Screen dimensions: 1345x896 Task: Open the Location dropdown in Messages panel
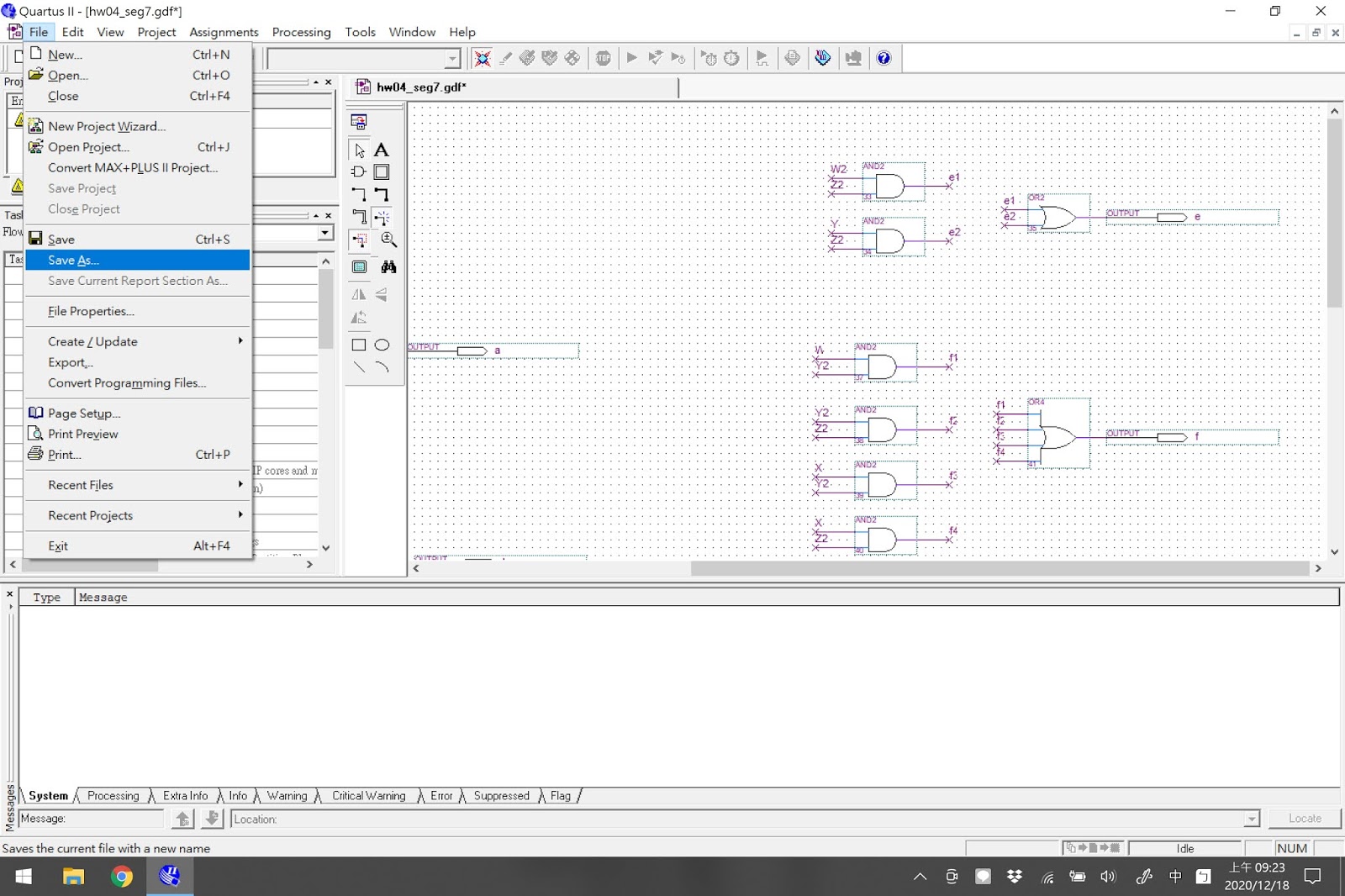1252,819
